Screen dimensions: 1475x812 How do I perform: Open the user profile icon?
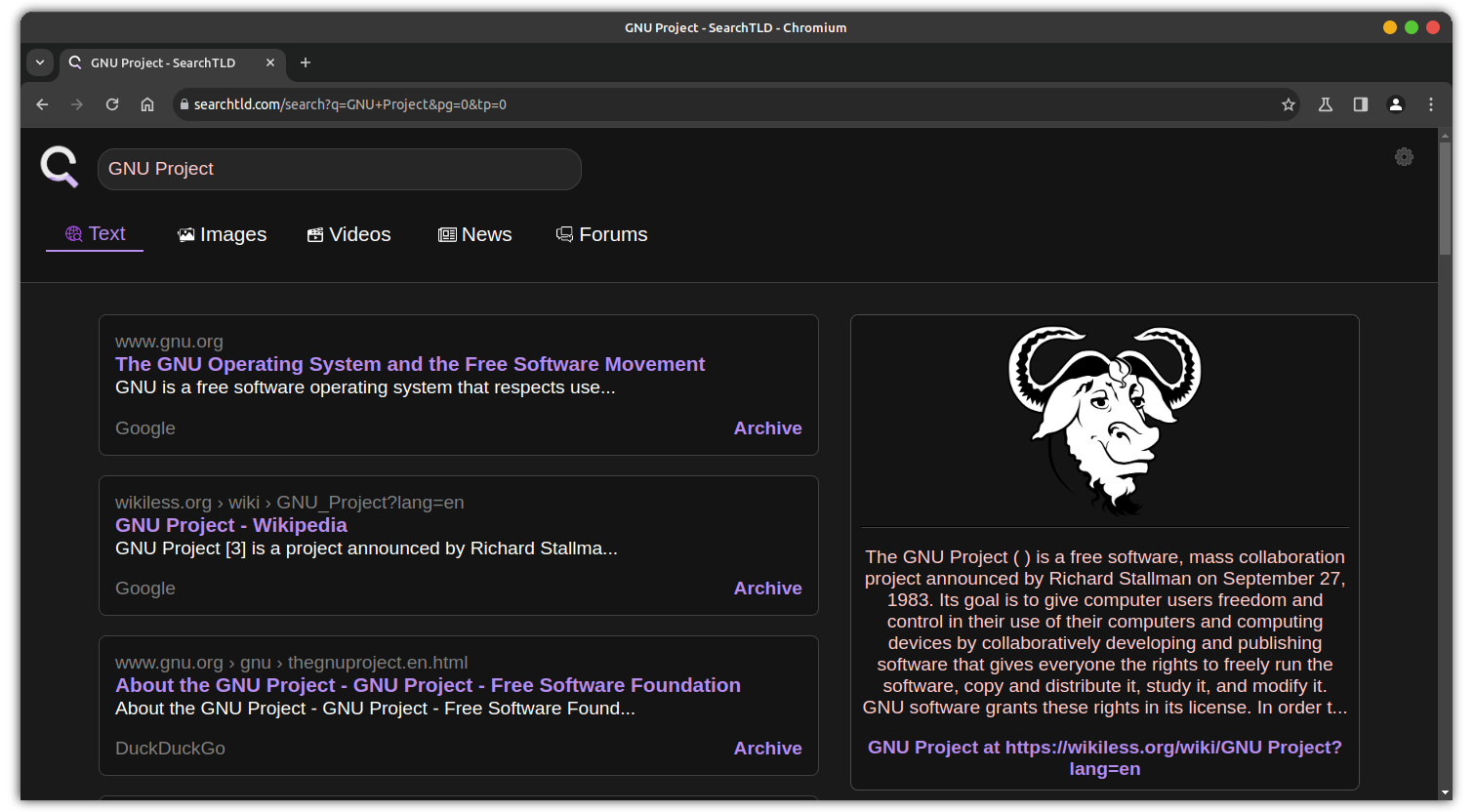(x=1396, y=104)
